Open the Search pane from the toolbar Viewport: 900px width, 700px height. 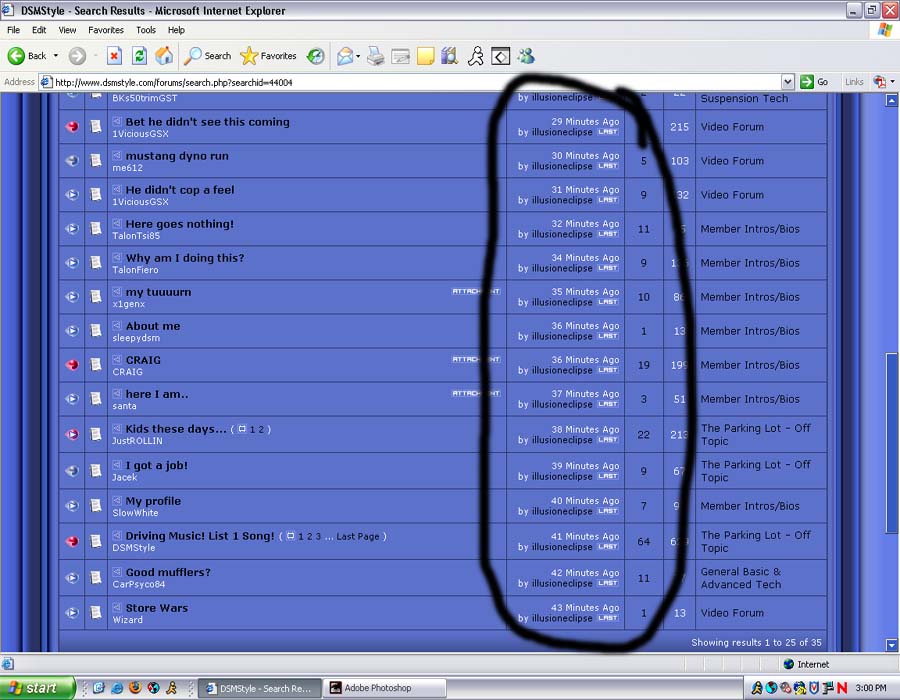point(207,56)
